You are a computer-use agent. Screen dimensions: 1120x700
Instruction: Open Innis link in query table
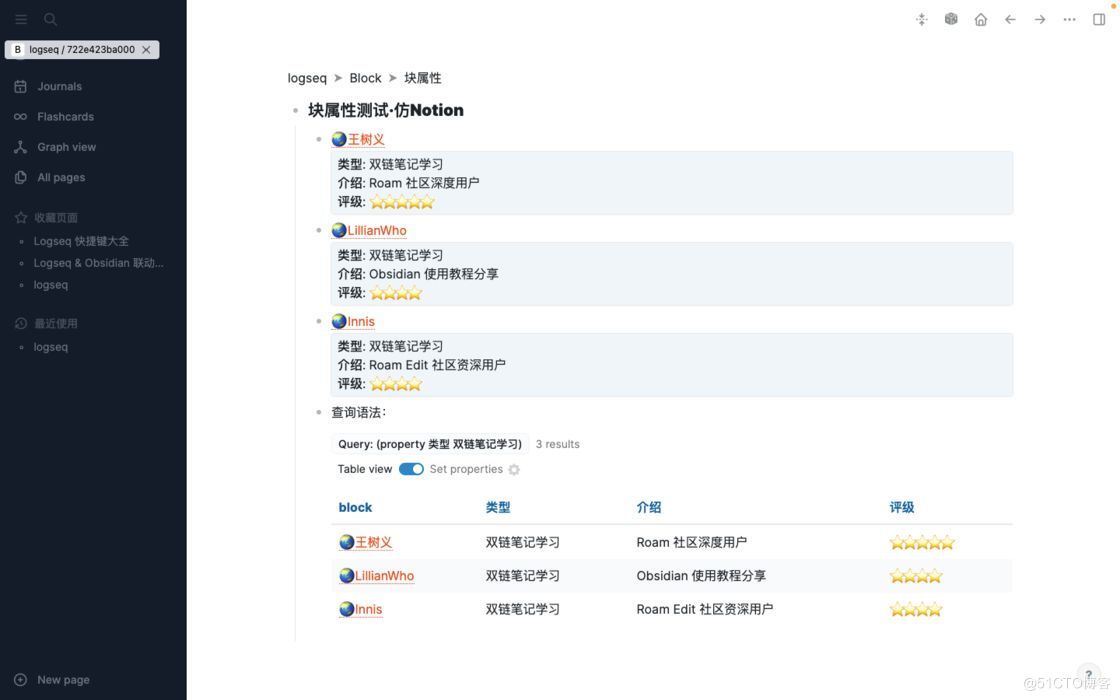[x=369, y=609]
